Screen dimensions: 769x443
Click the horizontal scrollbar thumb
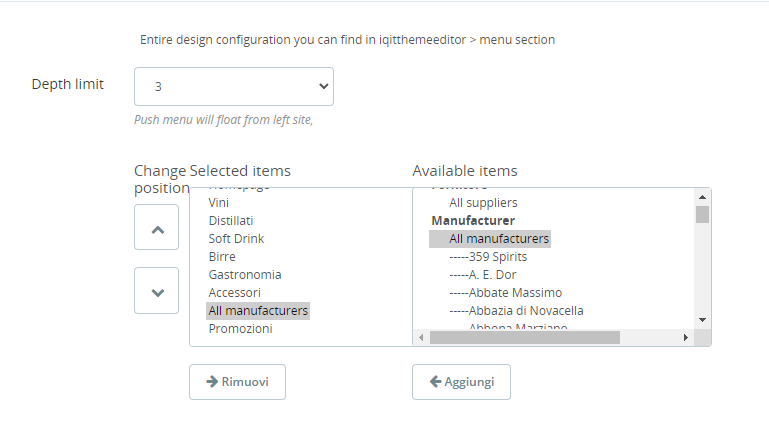click(x=525, y=338)
